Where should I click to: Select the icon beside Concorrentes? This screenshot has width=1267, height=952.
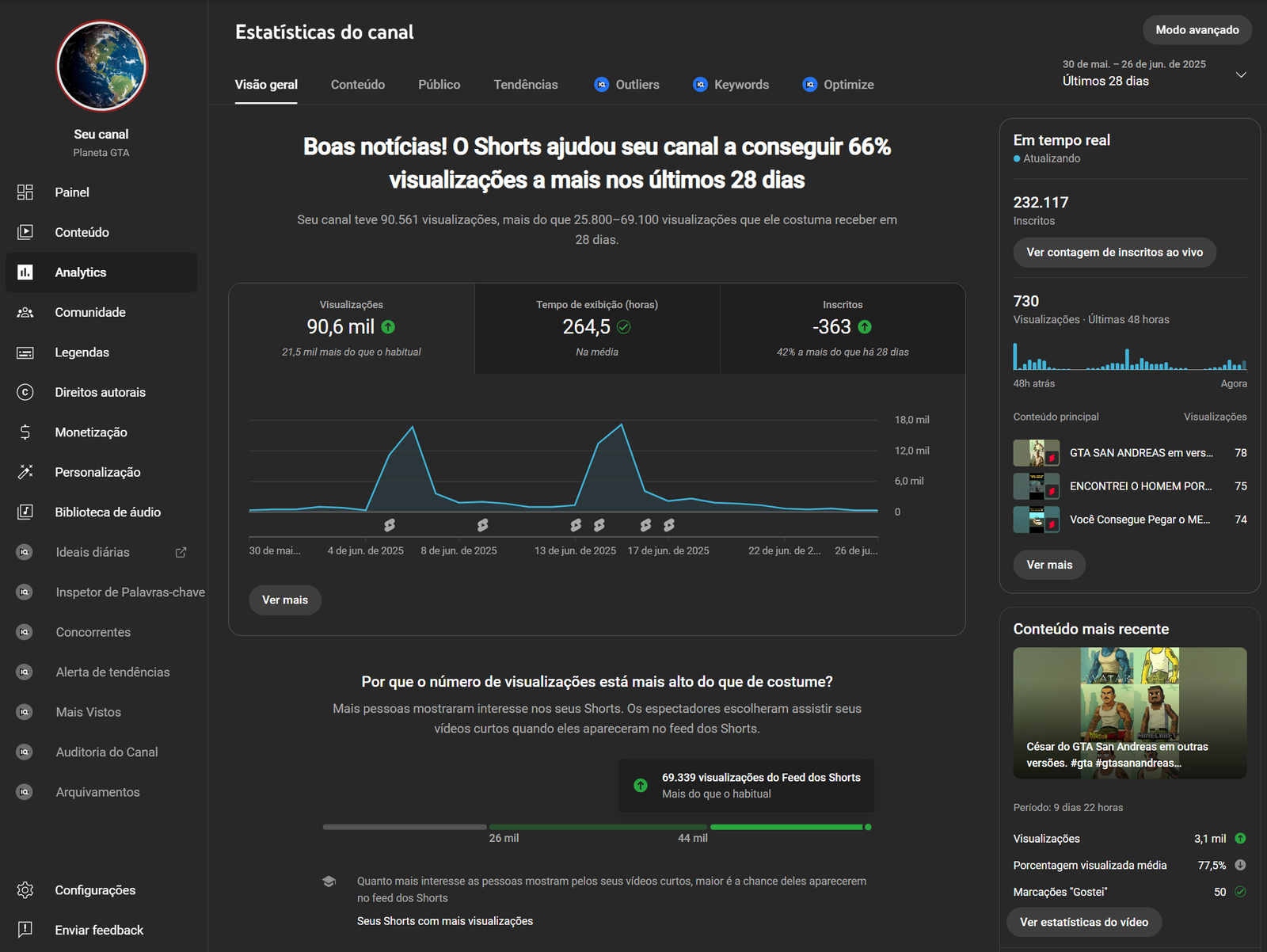tap(25, 632)
